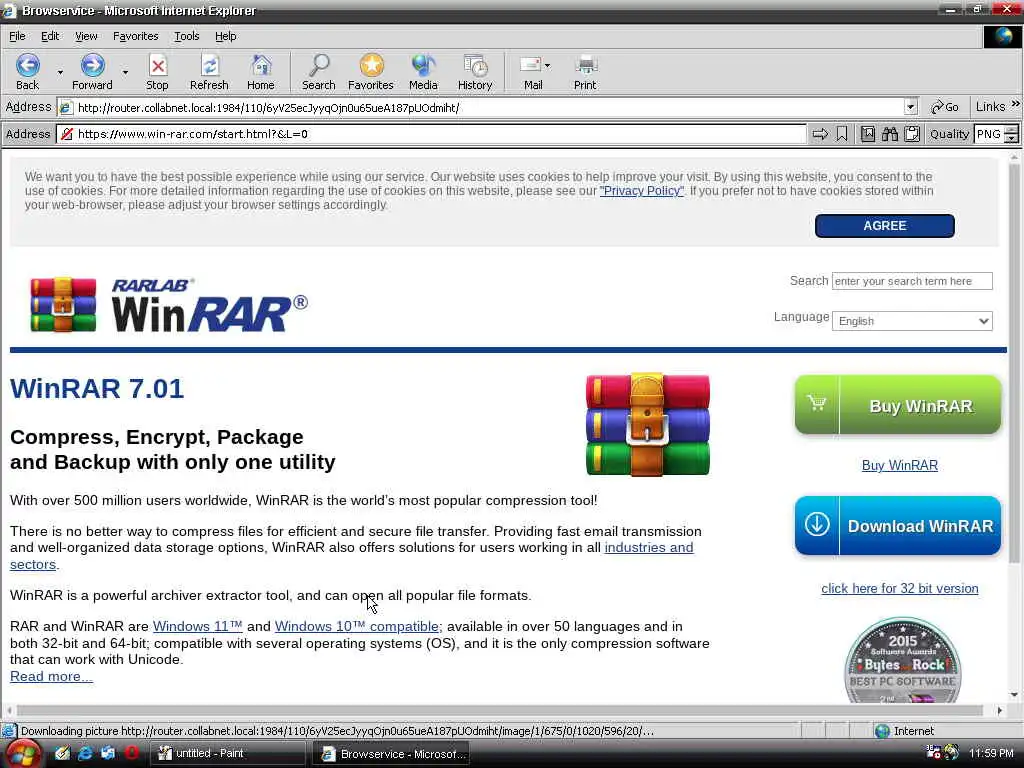
Task: Open the Windows 10 compatible link
Action: pyautogui.click(x=357, y=626)
